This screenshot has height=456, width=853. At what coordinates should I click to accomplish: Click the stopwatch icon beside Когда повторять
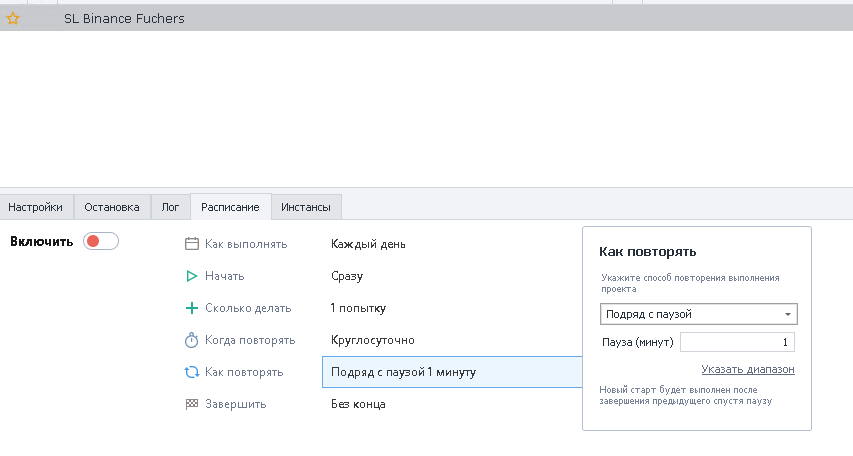click(192, 340)
